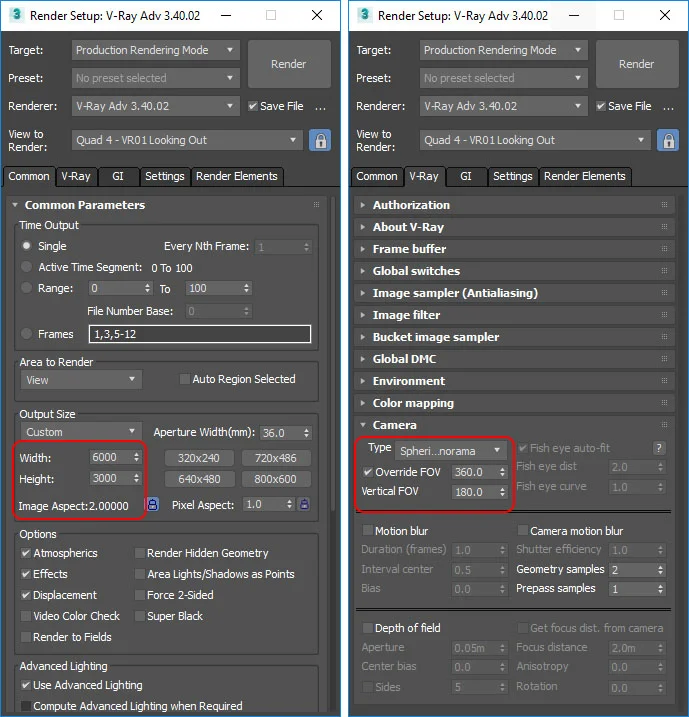
Task: Select Active Time Segment radio button
Action: pyautogui.click(x=27, y=267)
